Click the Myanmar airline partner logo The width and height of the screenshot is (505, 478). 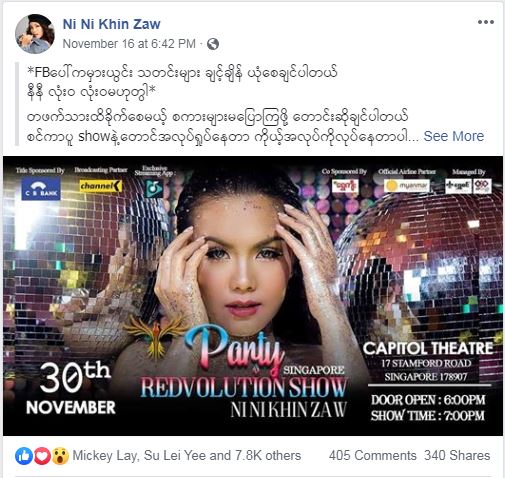tap(407, 186)
